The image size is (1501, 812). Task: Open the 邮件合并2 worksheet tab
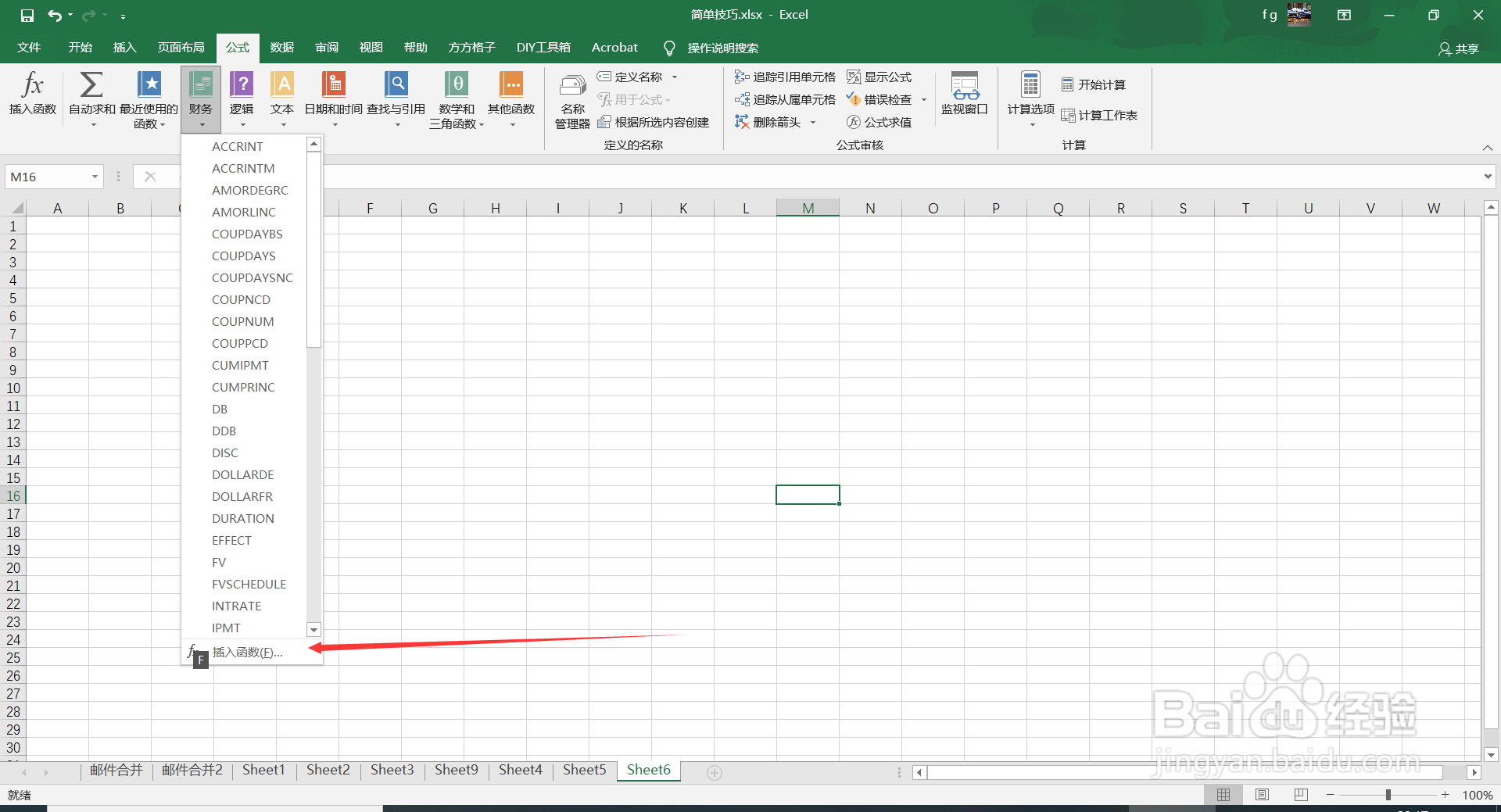coord(192,770)
